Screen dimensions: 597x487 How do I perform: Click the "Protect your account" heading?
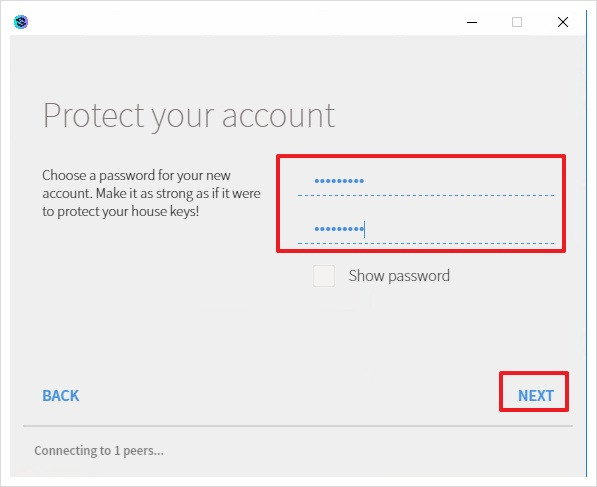pos(189,116)
